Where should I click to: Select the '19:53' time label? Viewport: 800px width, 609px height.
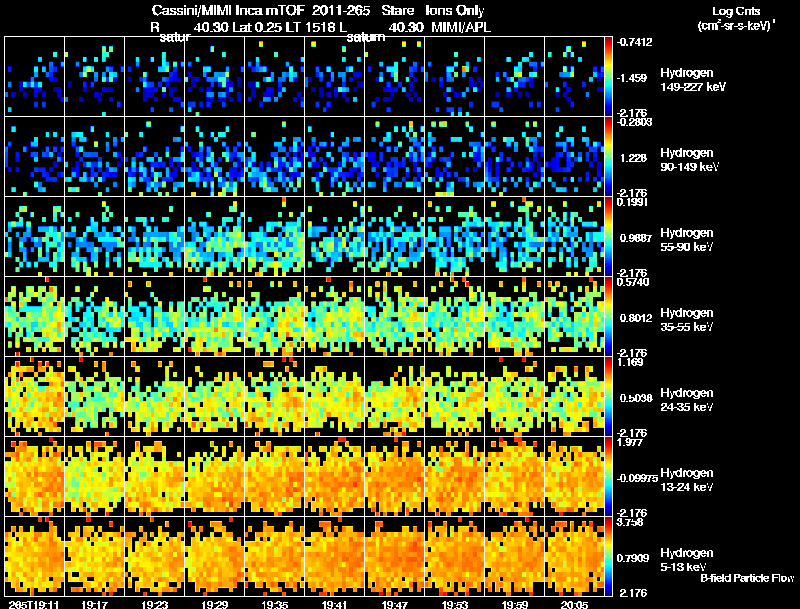pos(455,604)
